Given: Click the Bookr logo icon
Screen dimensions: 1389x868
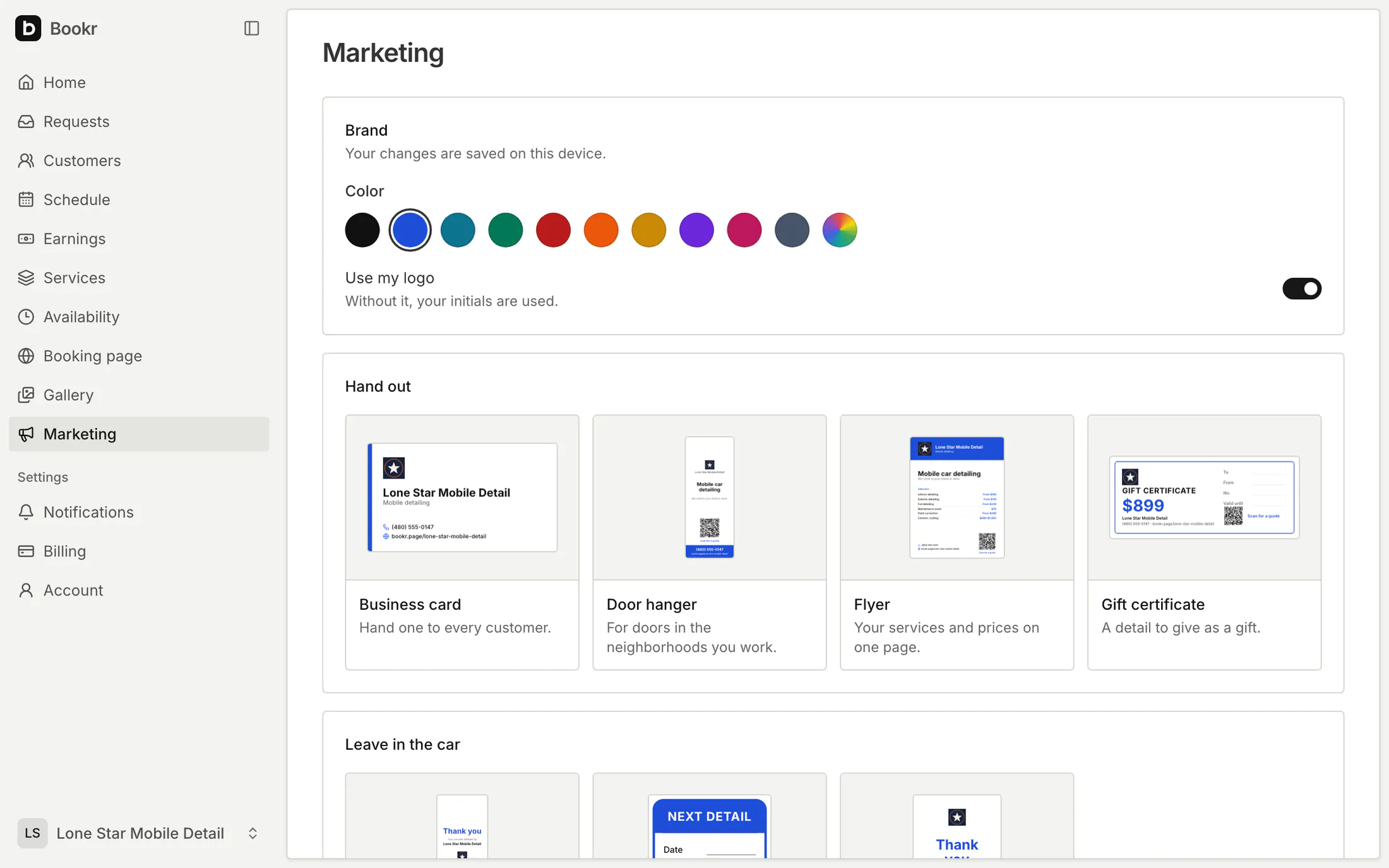Looking at the screenshot, I should coord(28,28).
